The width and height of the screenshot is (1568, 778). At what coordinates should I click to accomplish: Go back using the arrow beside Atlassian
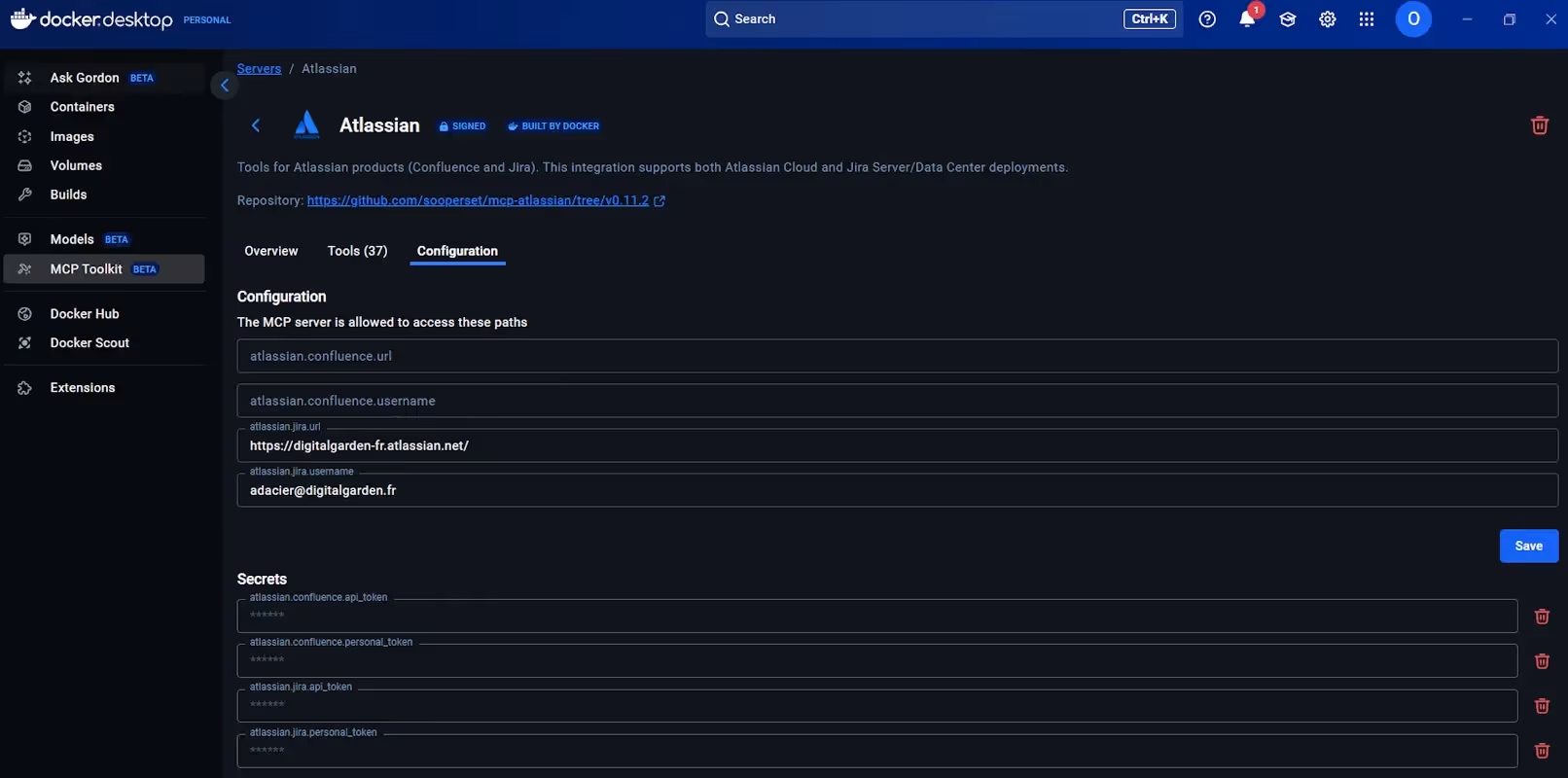256,125
